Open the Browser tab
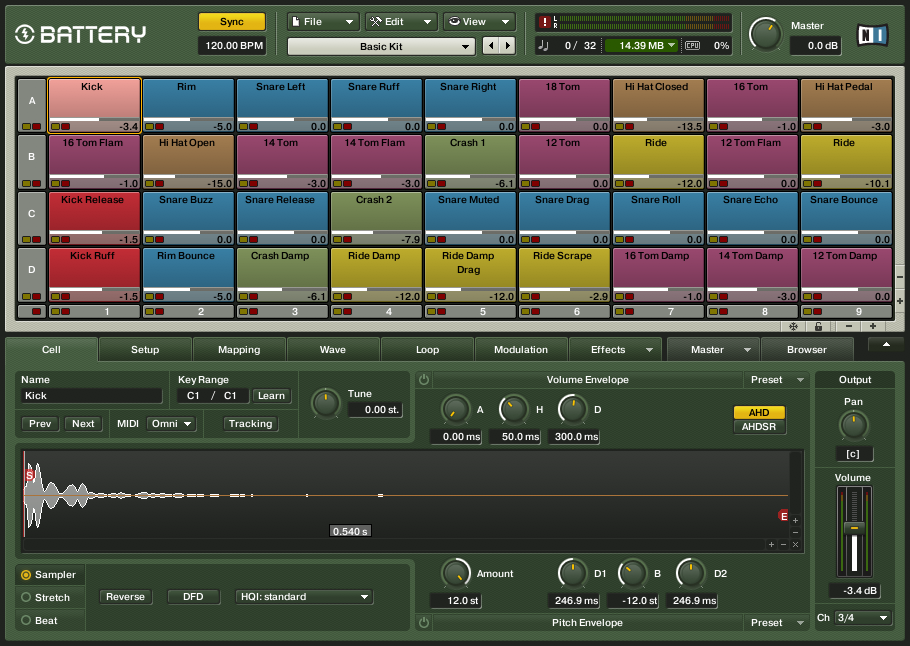 [807, 349]
